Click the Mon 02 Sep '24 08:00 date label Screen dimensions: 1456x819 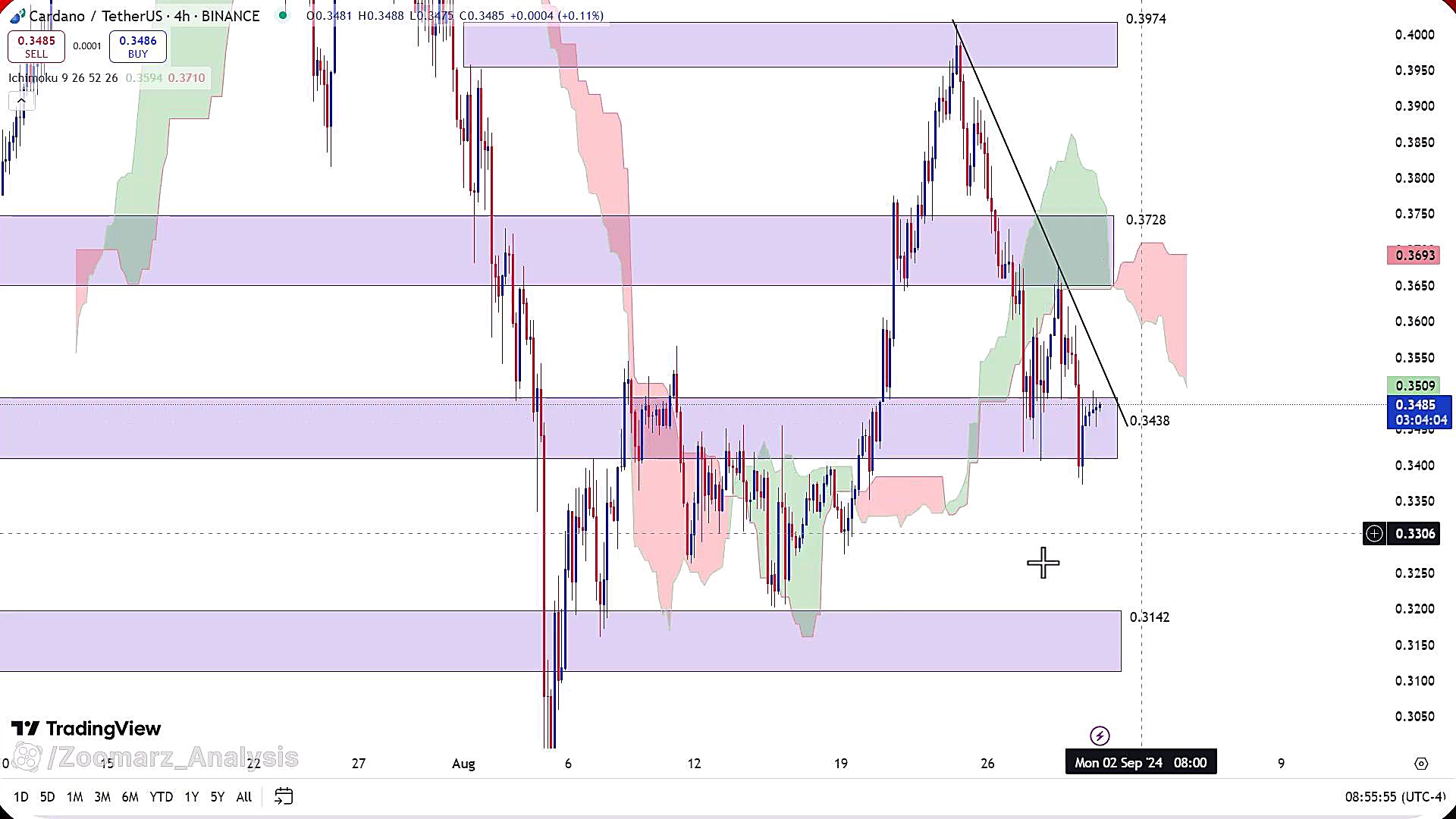[1141, 763]
